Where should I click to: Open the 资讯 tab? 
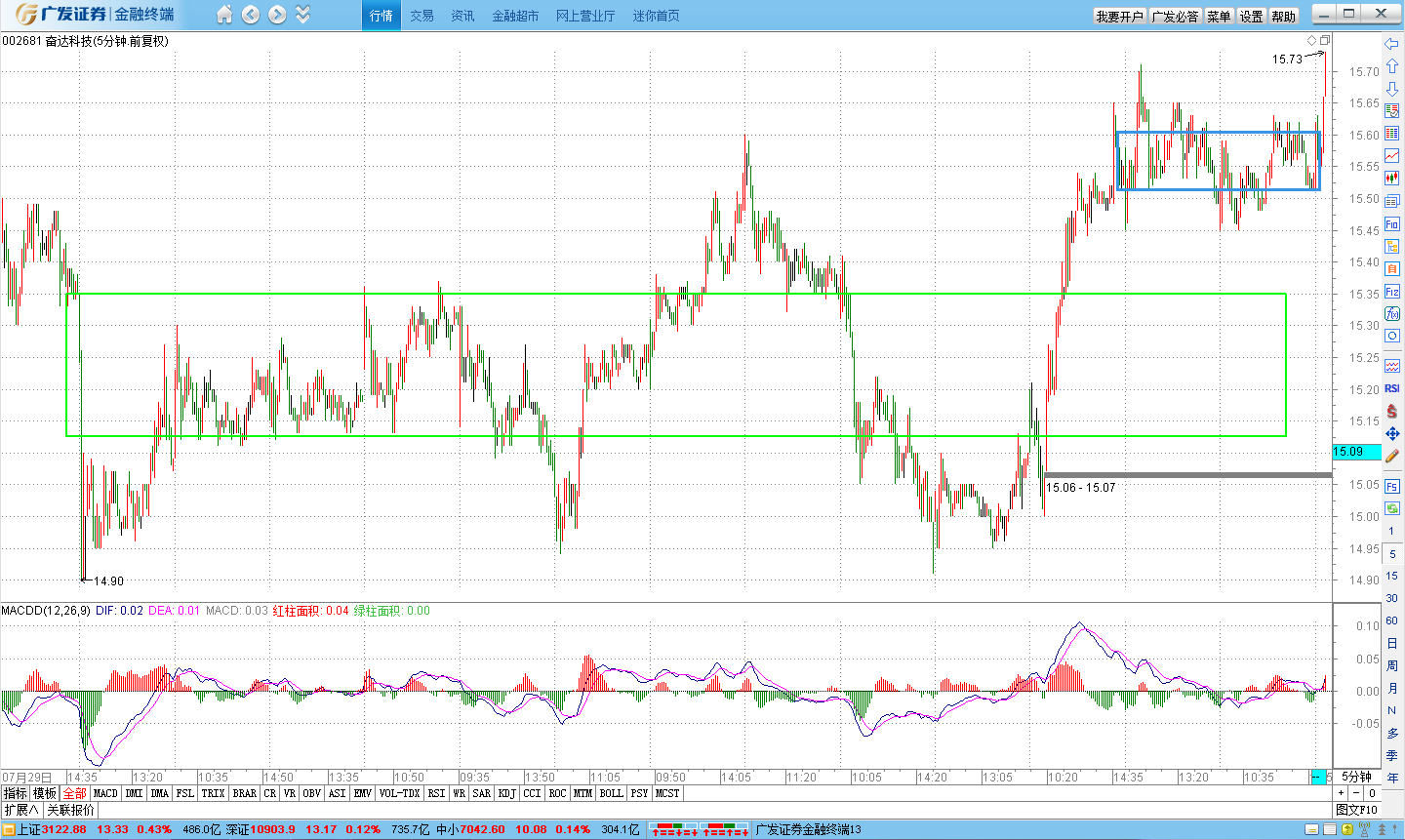pyautogui.click(x=462, y=16)
